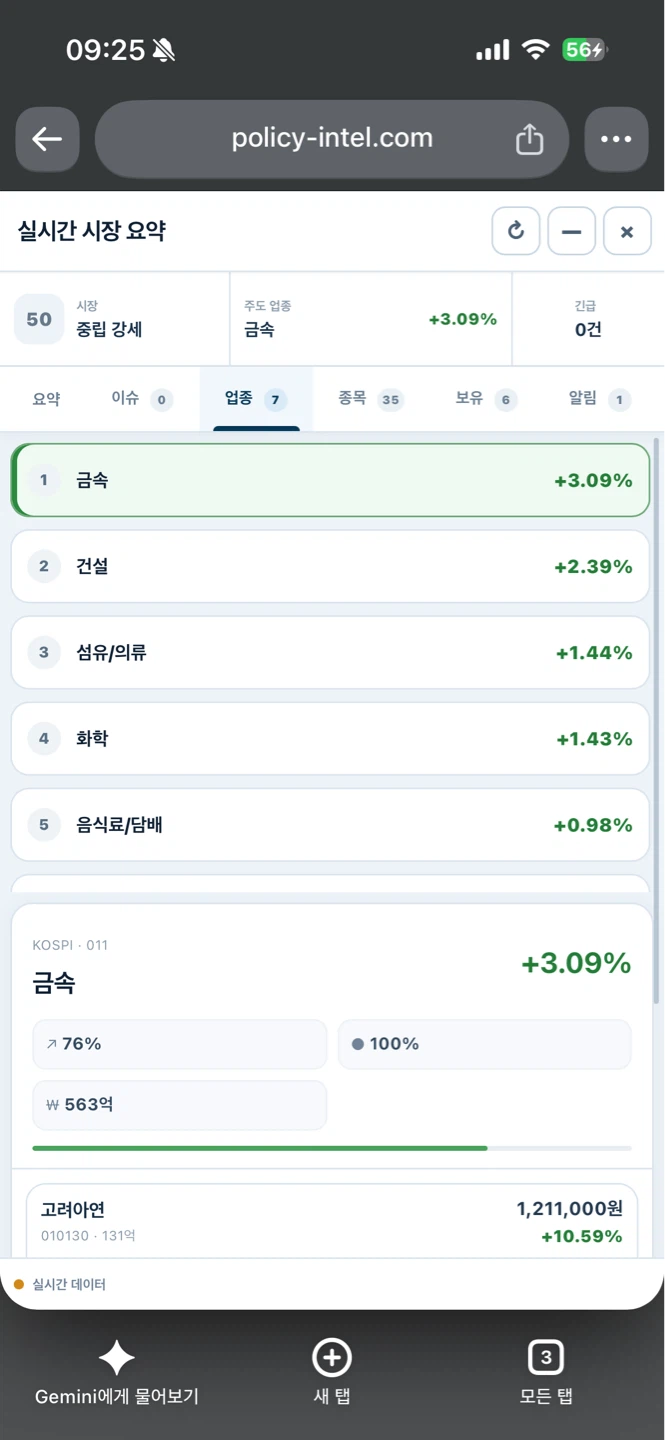
Task: Close the market summary panel
Action: coord(627,232)
